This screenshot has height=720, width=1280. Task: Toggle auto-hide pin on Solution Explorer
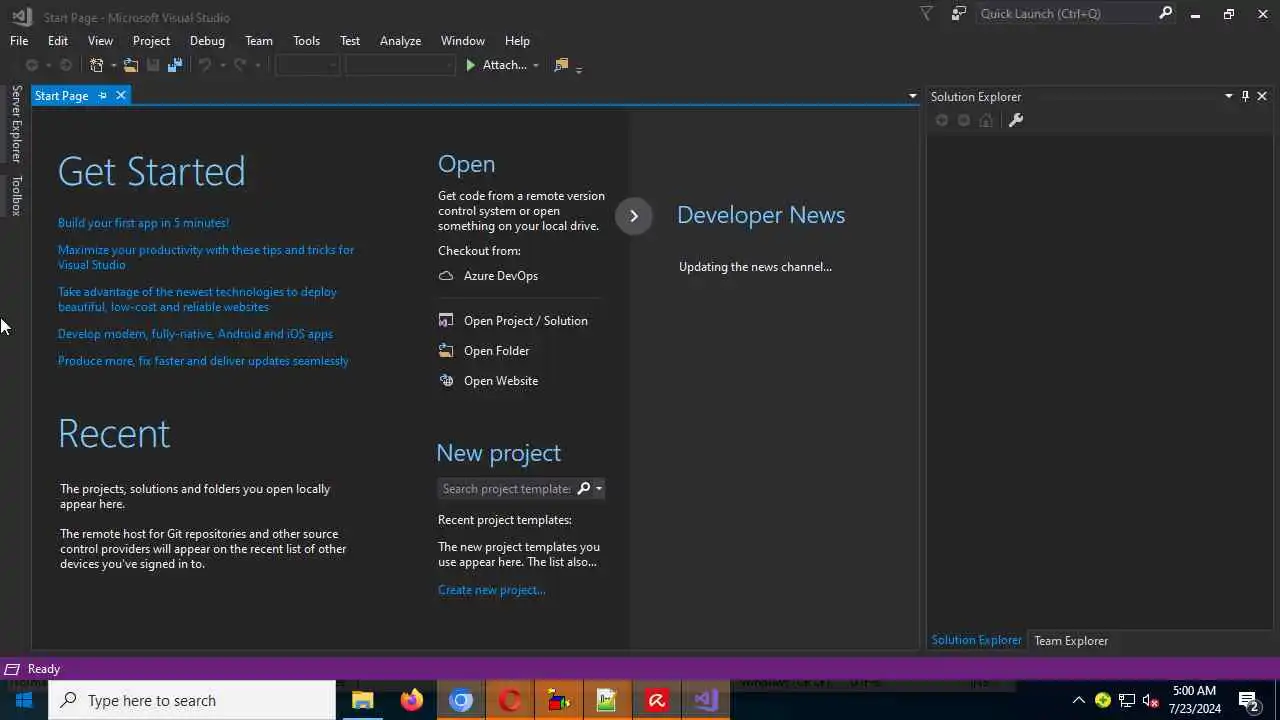click(1245, 96)
